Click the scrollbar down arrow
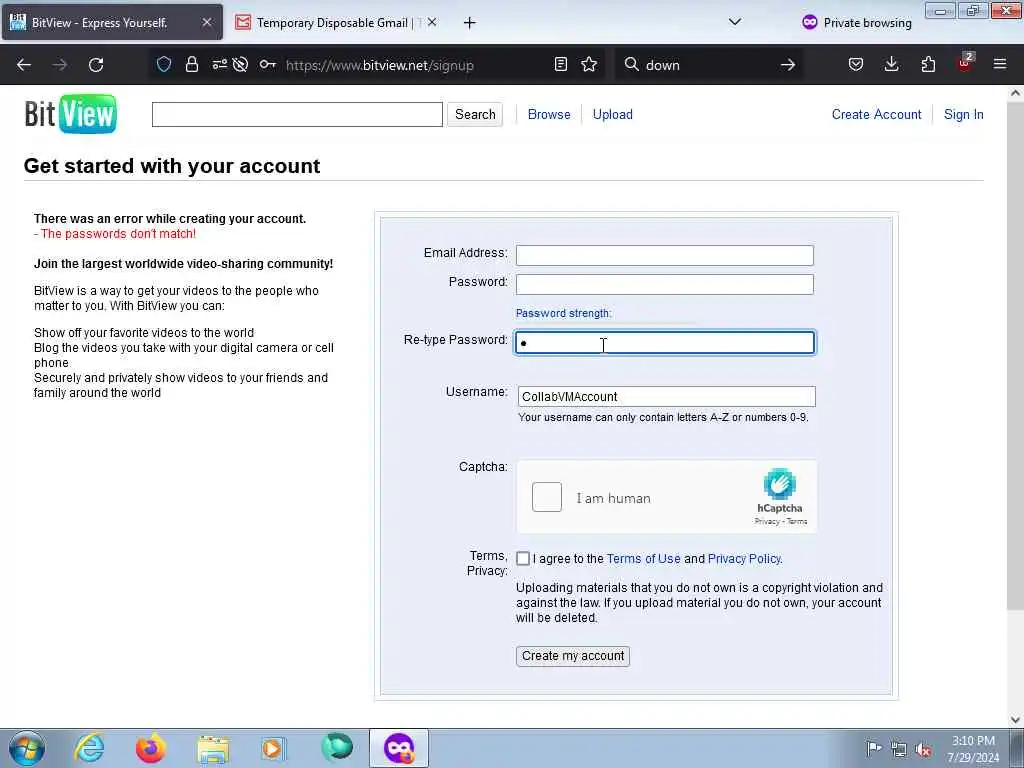This screenshot has width=1024, height=768. (x=1015, y=720)
